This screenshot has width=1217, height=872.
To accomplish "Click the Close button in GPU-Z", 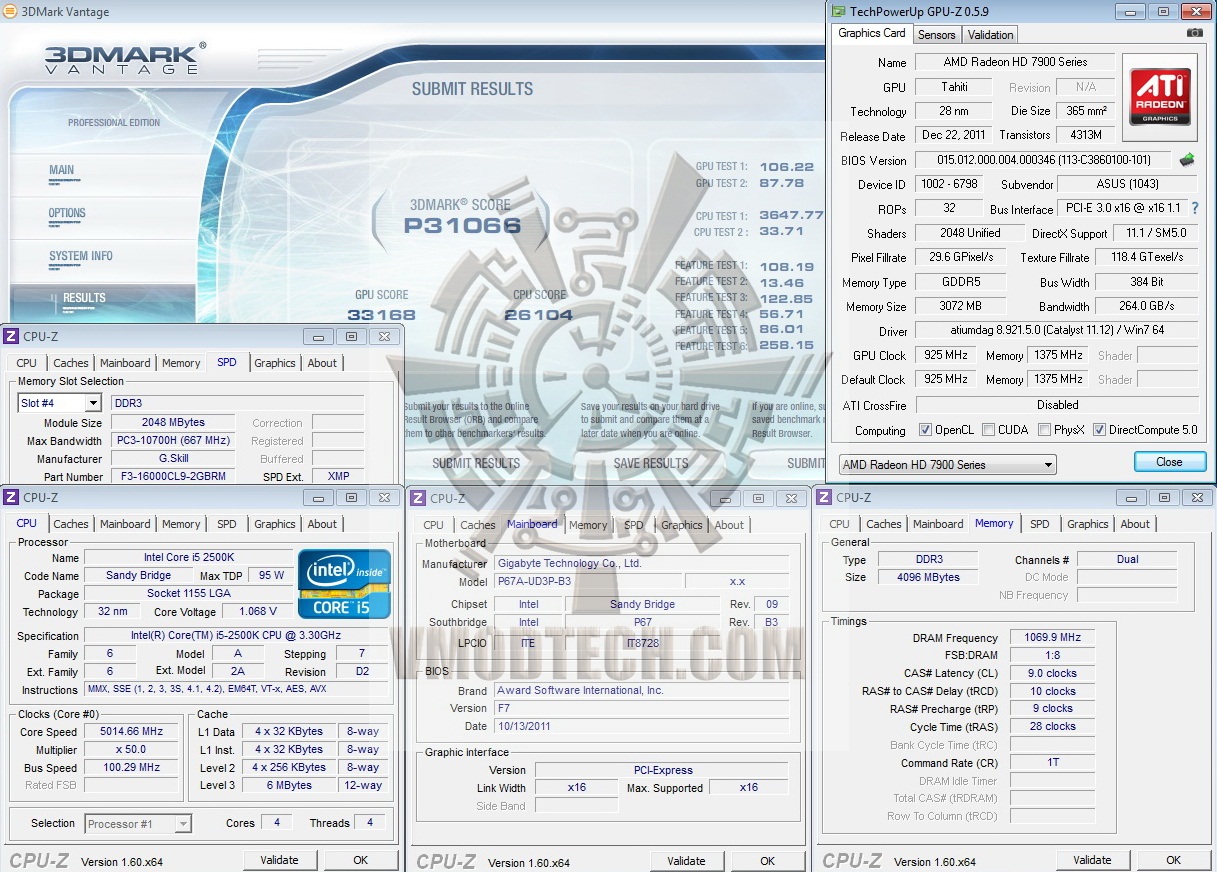I will click(x=1169, y=462).
